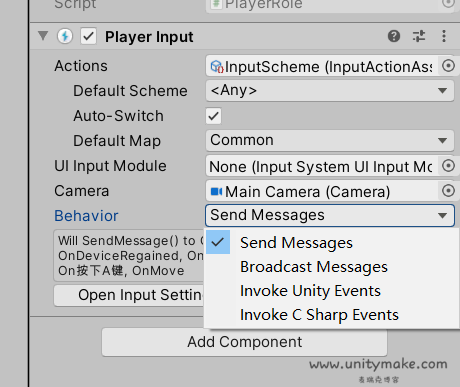Screen dimensions: 460x387
Task: Open the Default Map Common dropdown
Action: [330, 140]
